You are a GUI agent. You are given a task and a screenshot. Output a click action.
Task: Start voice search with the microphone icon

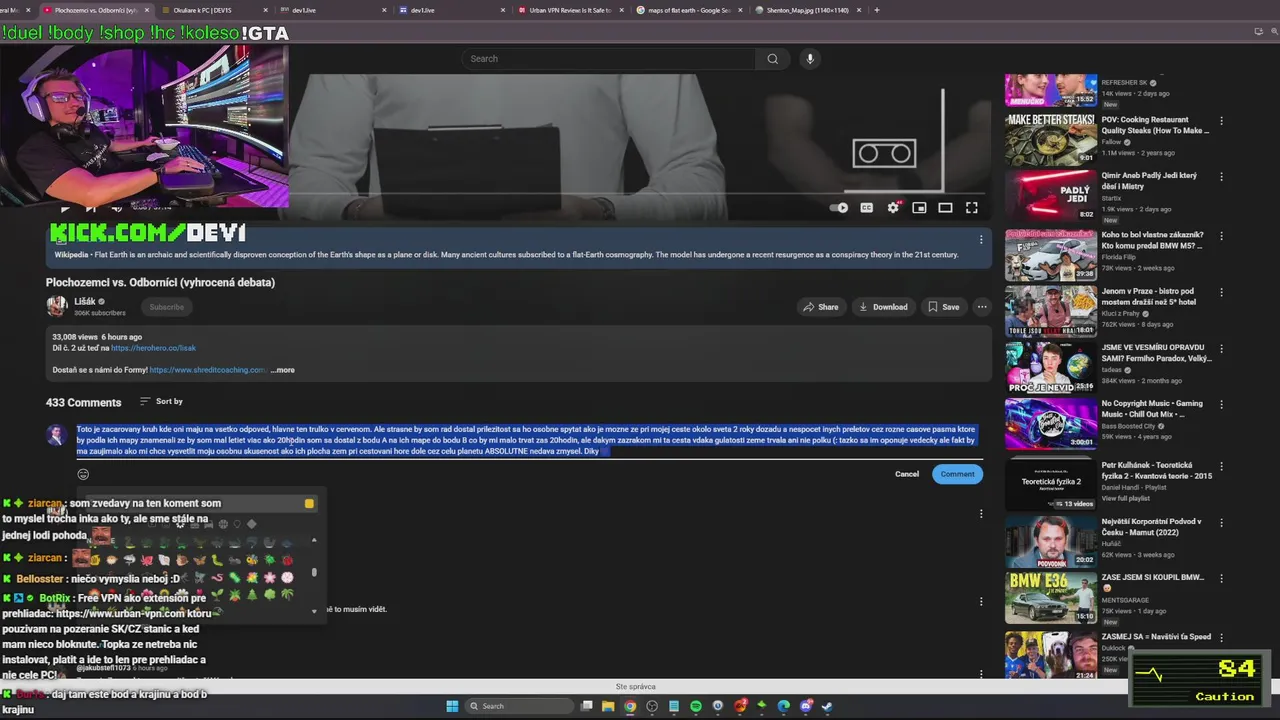(810, 59)
